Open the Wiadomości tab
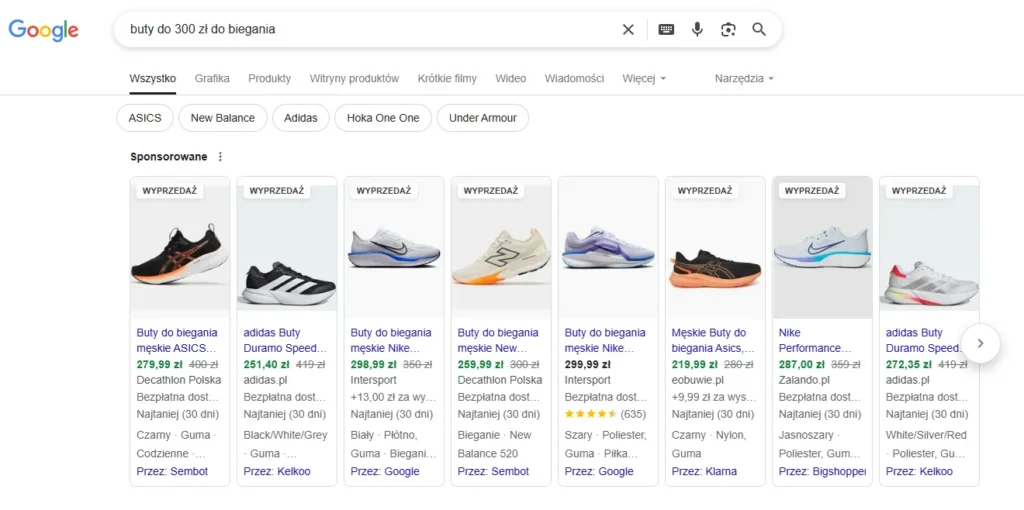This screenshot has height=510, width=1024. point(574,78)
